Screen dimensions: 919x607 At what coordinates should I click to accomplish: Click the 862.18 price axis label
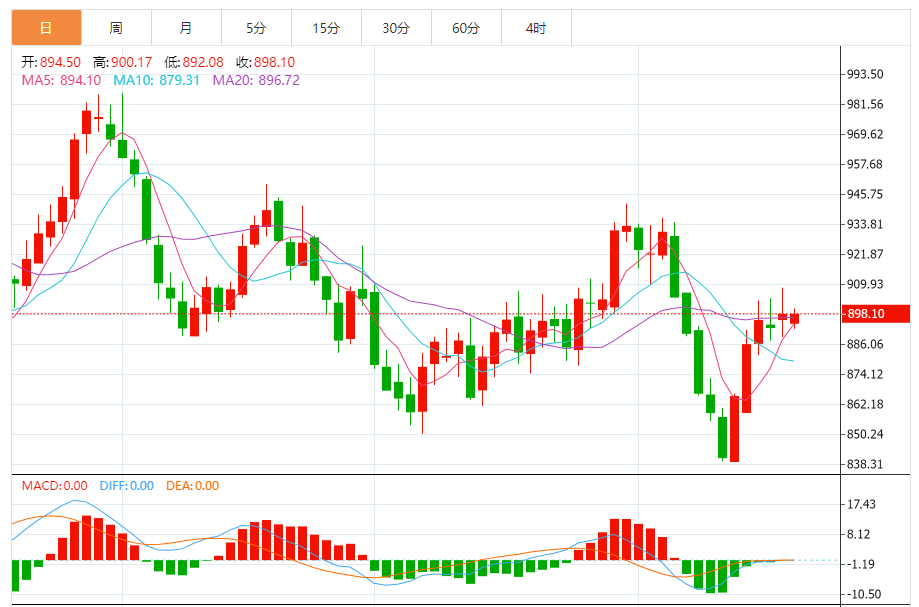point(865,404)
